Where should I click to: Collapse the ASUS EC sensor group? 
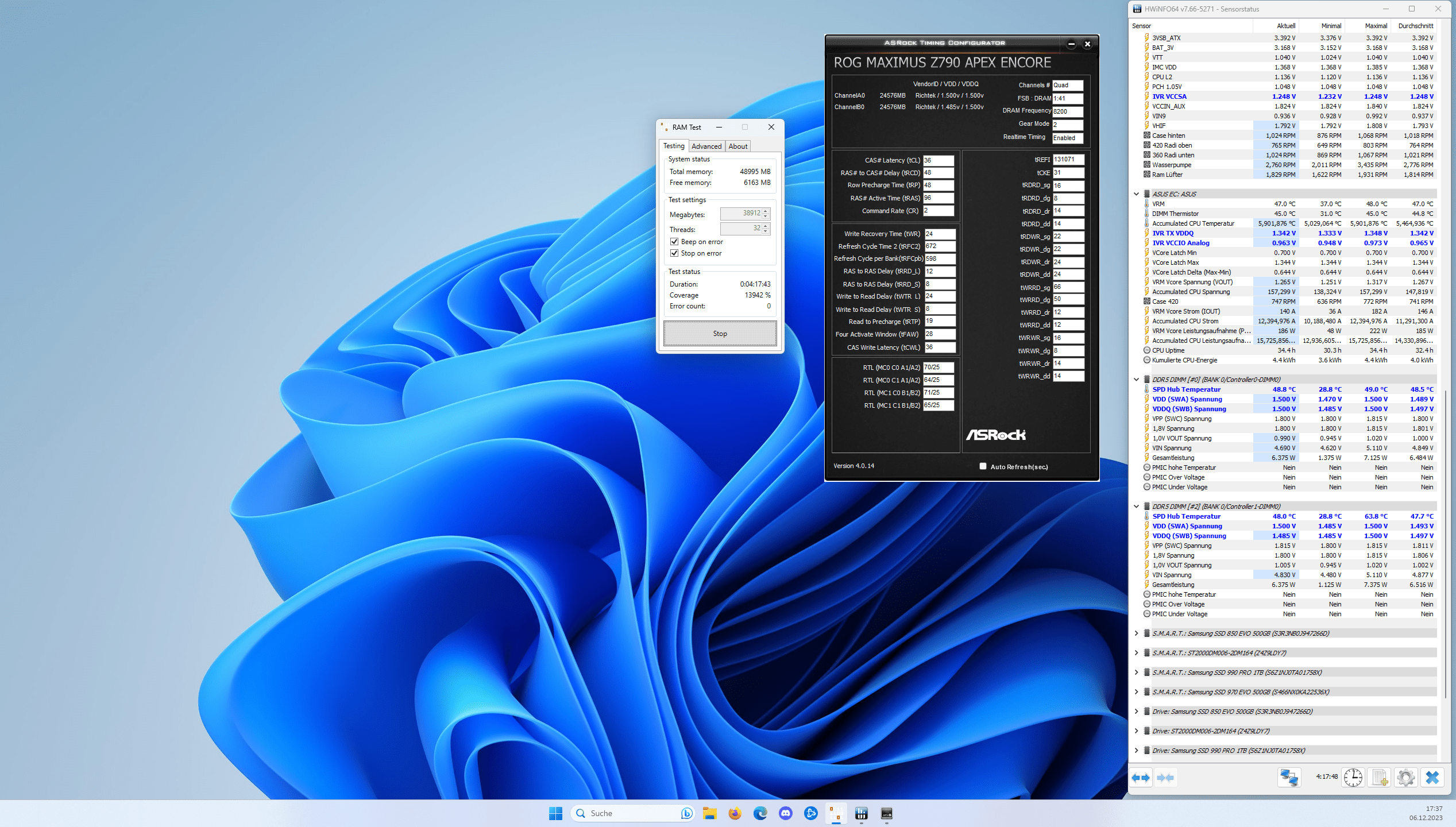click(x=1136, y=194)
